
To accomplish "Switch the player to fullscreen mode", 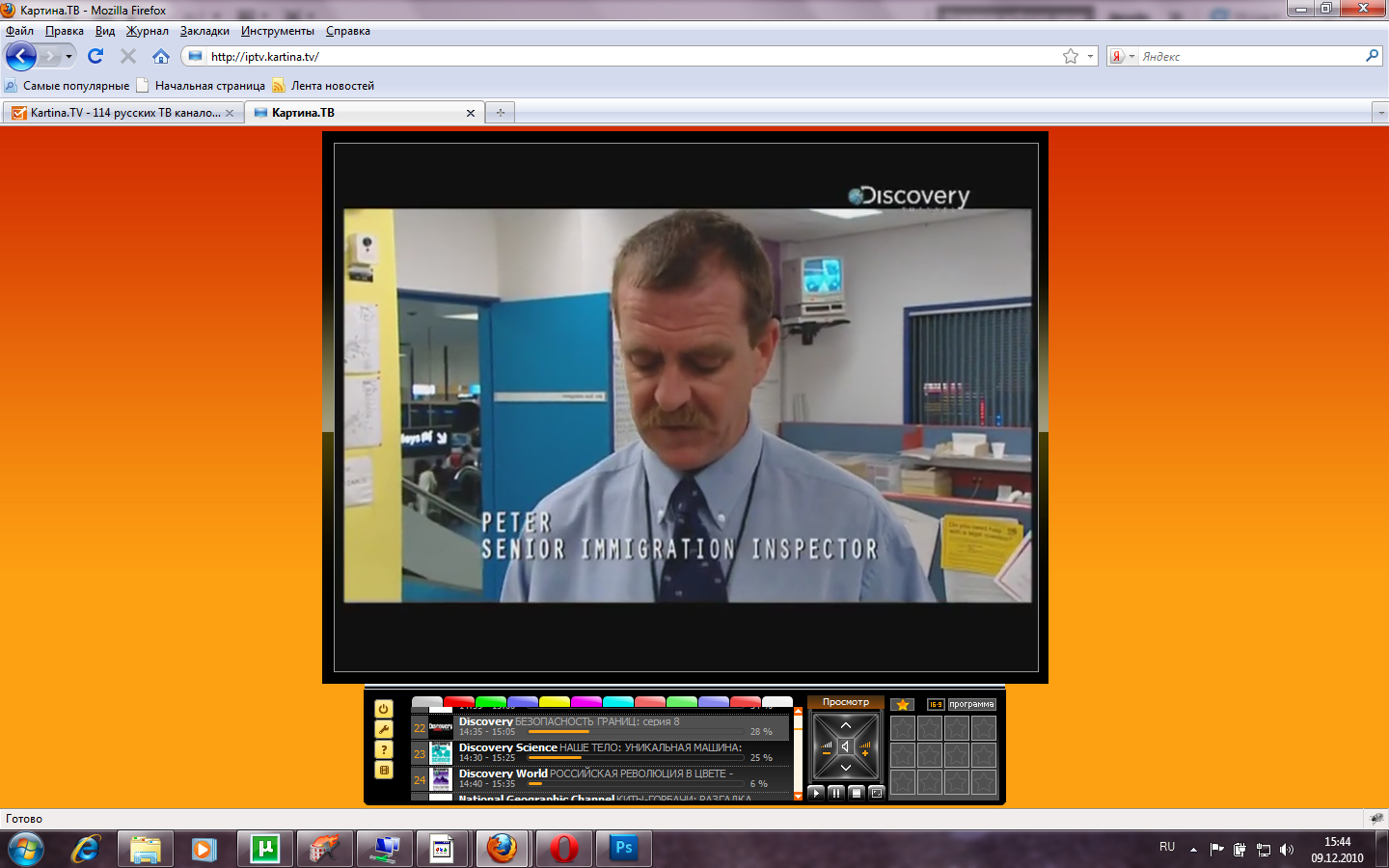I will (x=877, y=793).
